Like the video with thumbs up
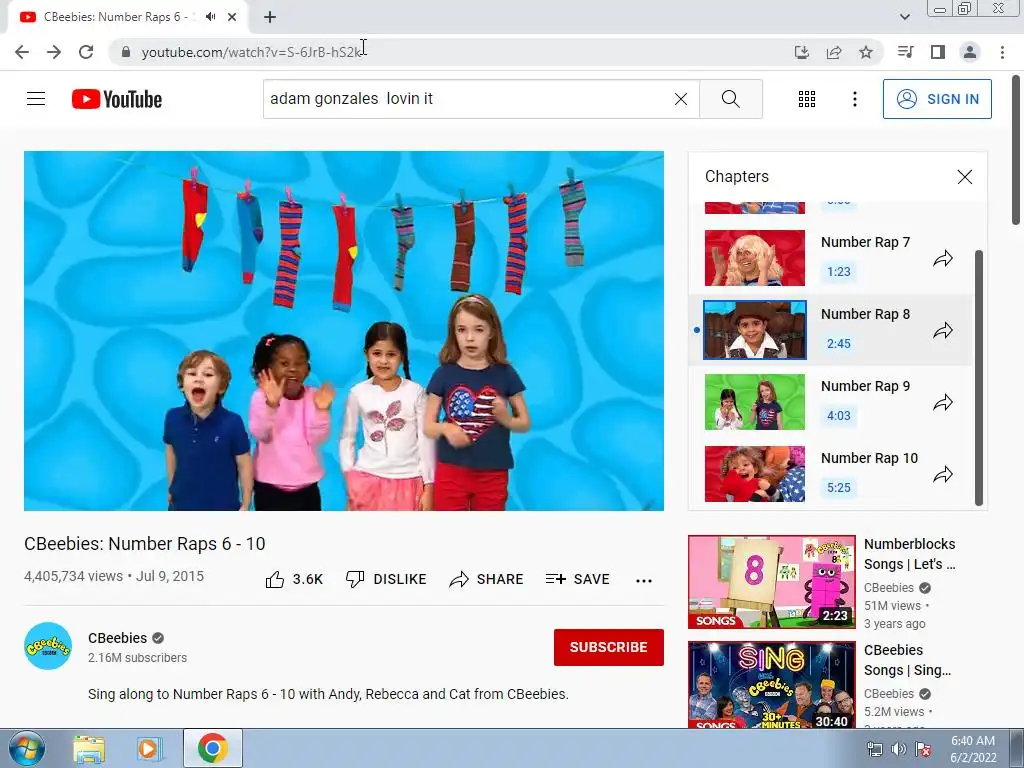The height and width of the screenshot is (768, 1024). 294,579
